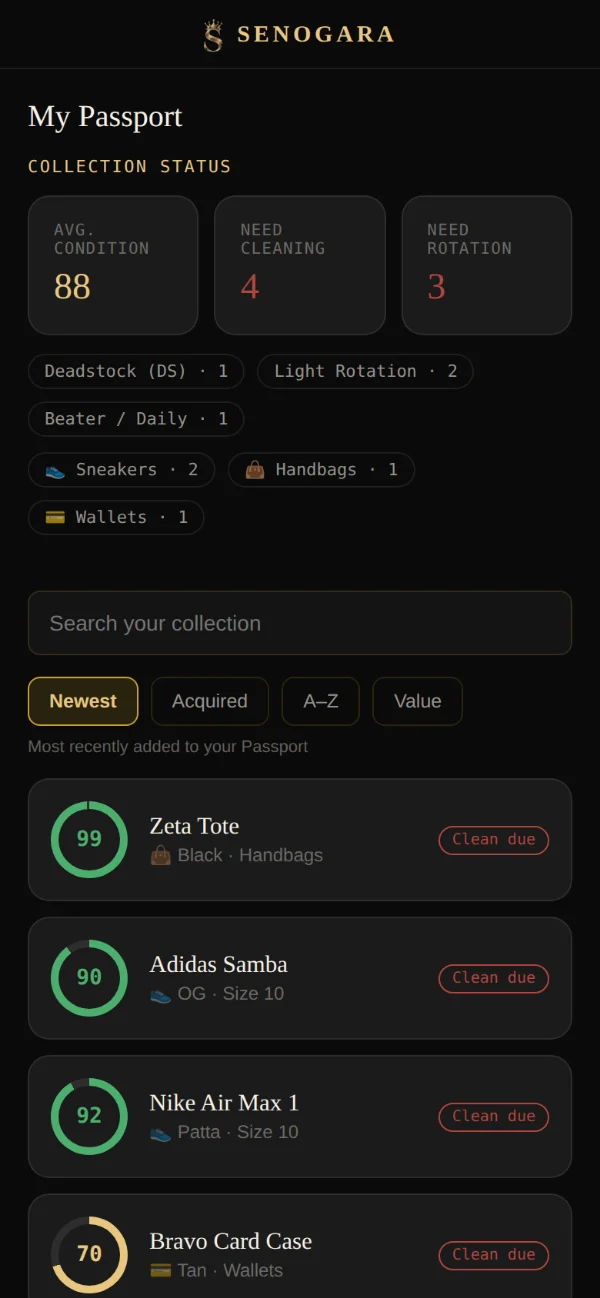Click the handbag emoji on Zeta Tote

coord(160,855)
